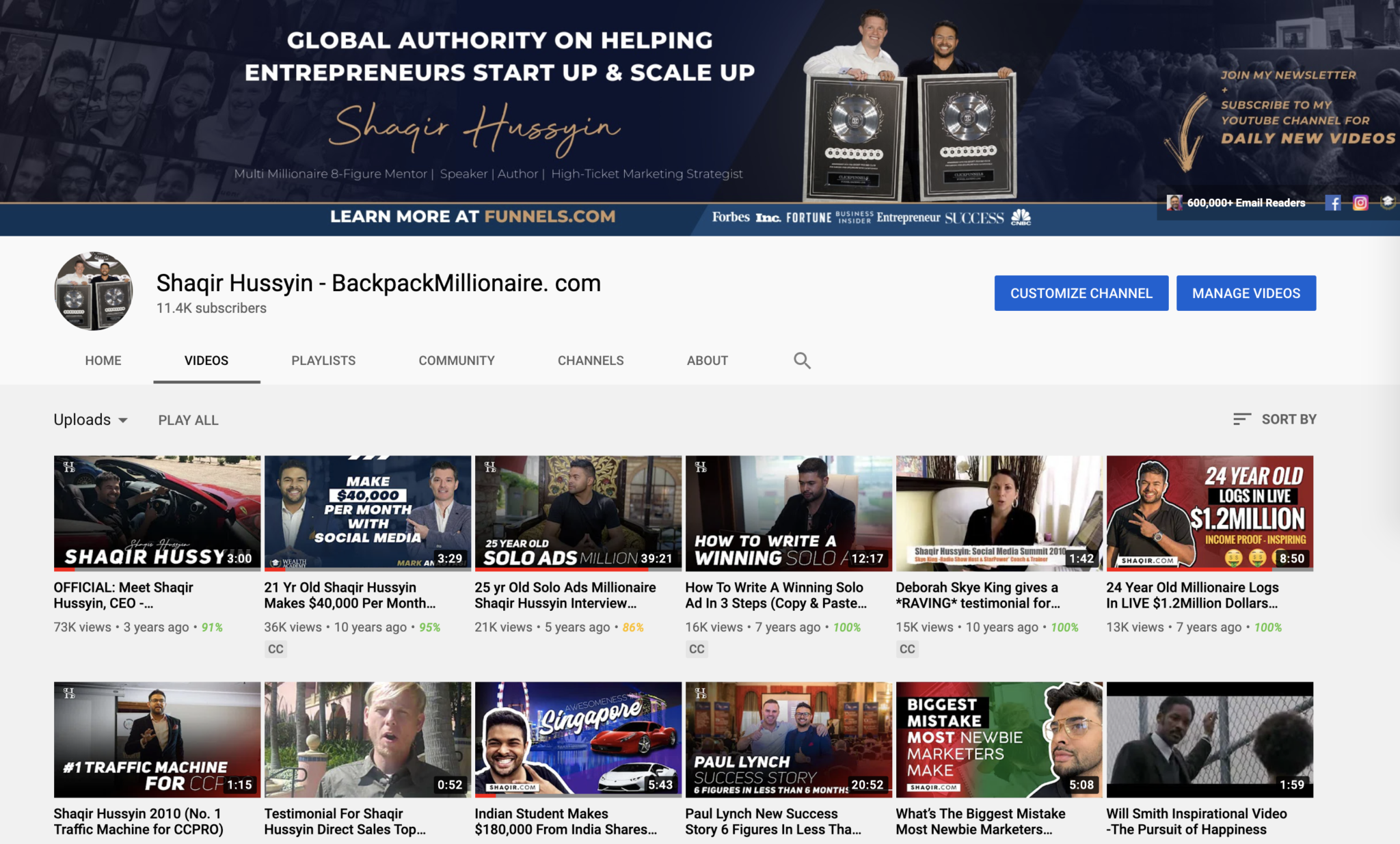Click the title 'OFFICIAL: Meet Shaqir Hussyin, CEO'
Image resolution: width=1400 pixels, height=844 pixels.
(124, 595)
